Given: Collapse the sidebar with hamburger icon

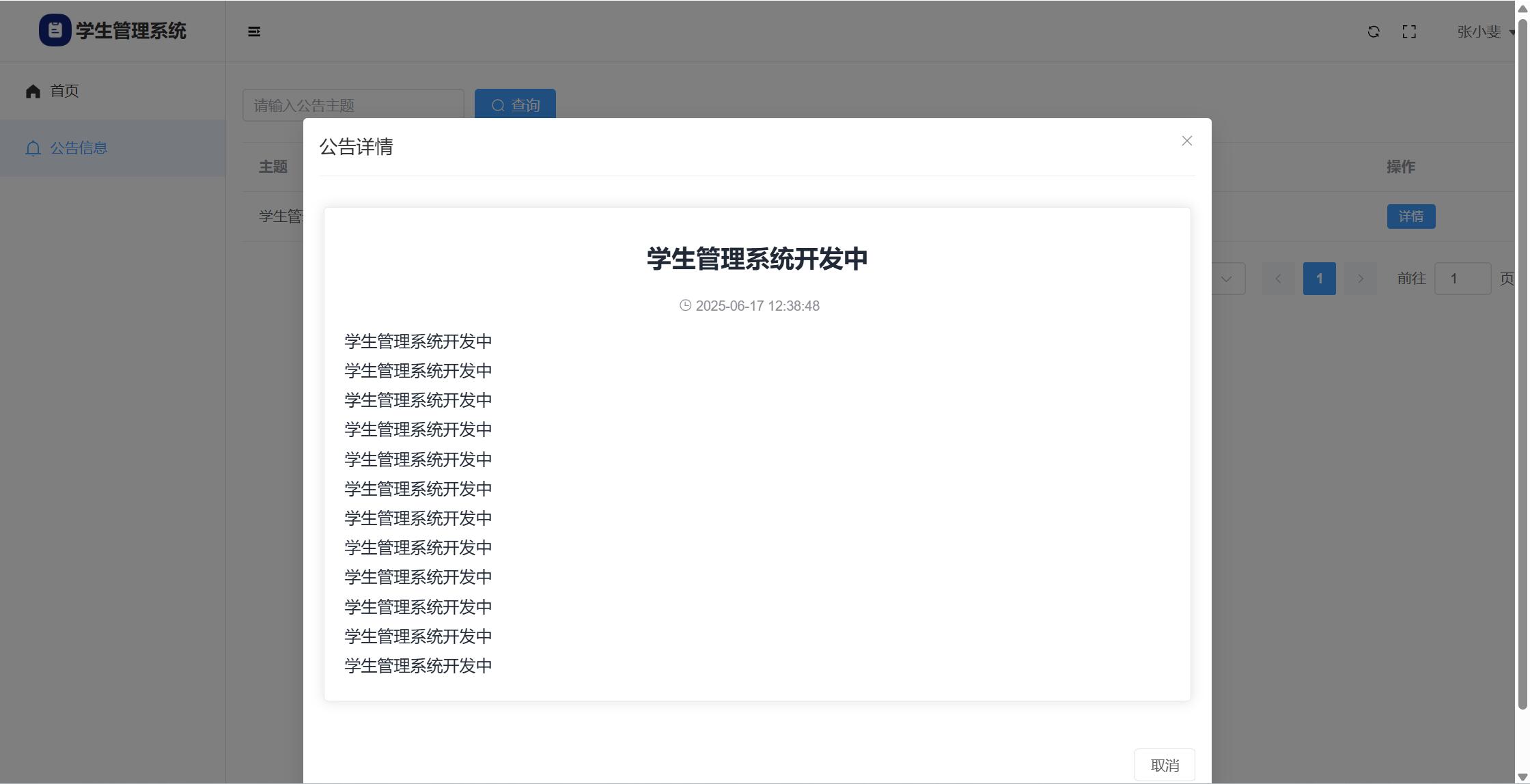Looking at the screenshot, I should click(253, 31).
